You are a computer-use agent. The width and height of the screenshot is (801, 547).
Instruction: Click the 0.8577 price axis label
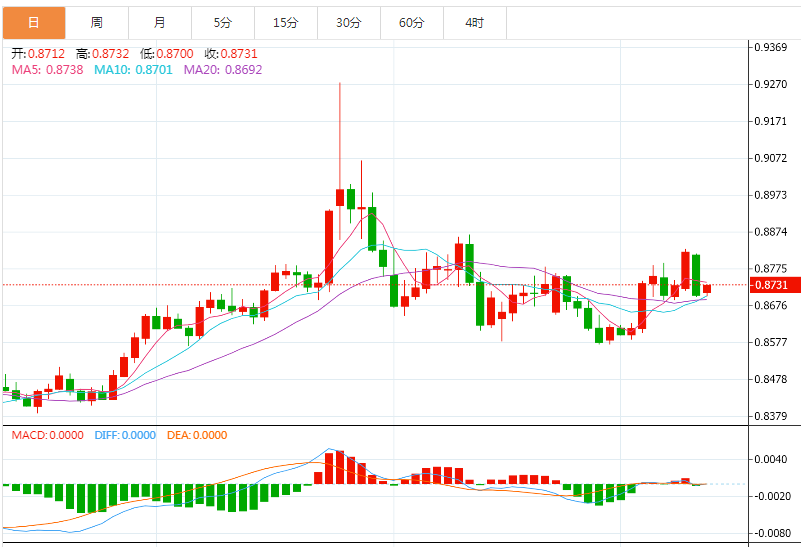coord(771,342)
